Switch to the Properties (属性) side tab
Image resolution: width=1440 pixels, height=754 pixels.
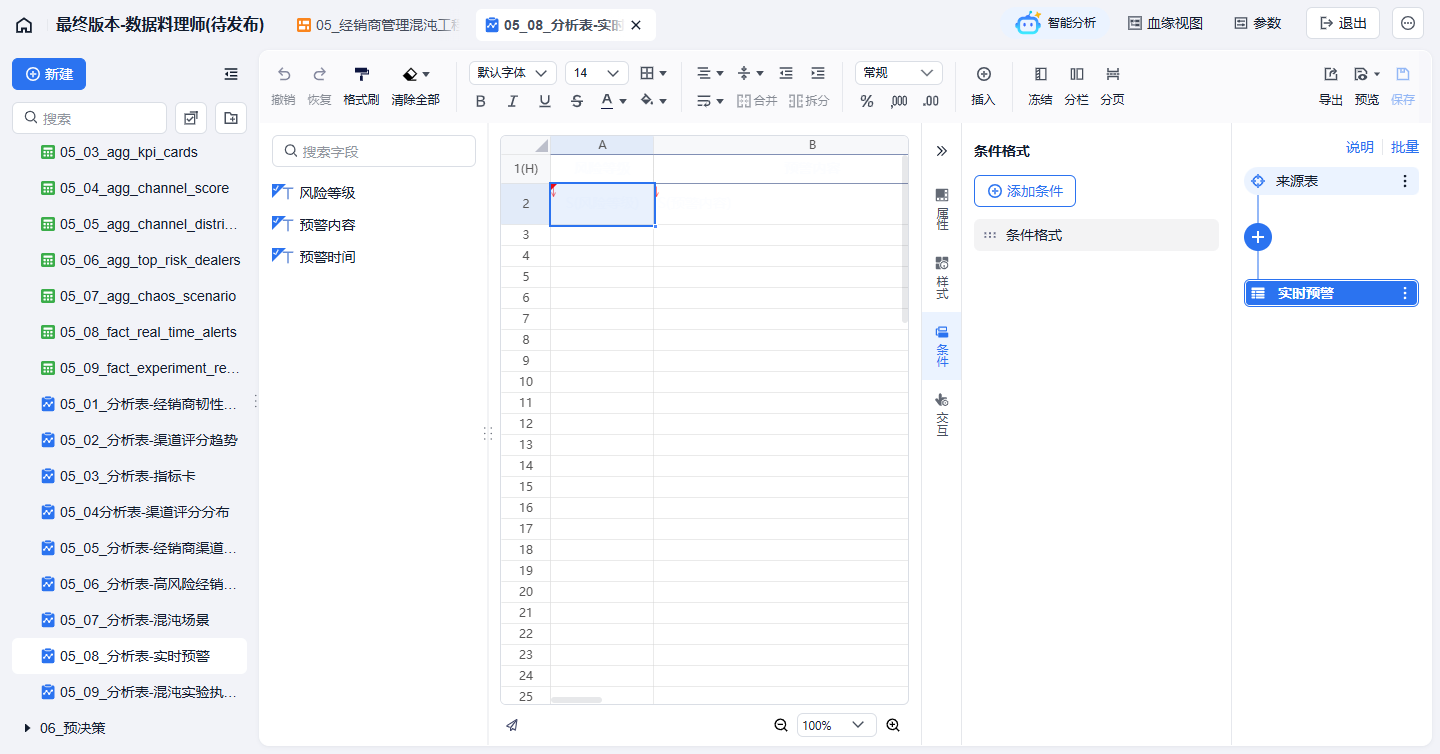[941, 208]
